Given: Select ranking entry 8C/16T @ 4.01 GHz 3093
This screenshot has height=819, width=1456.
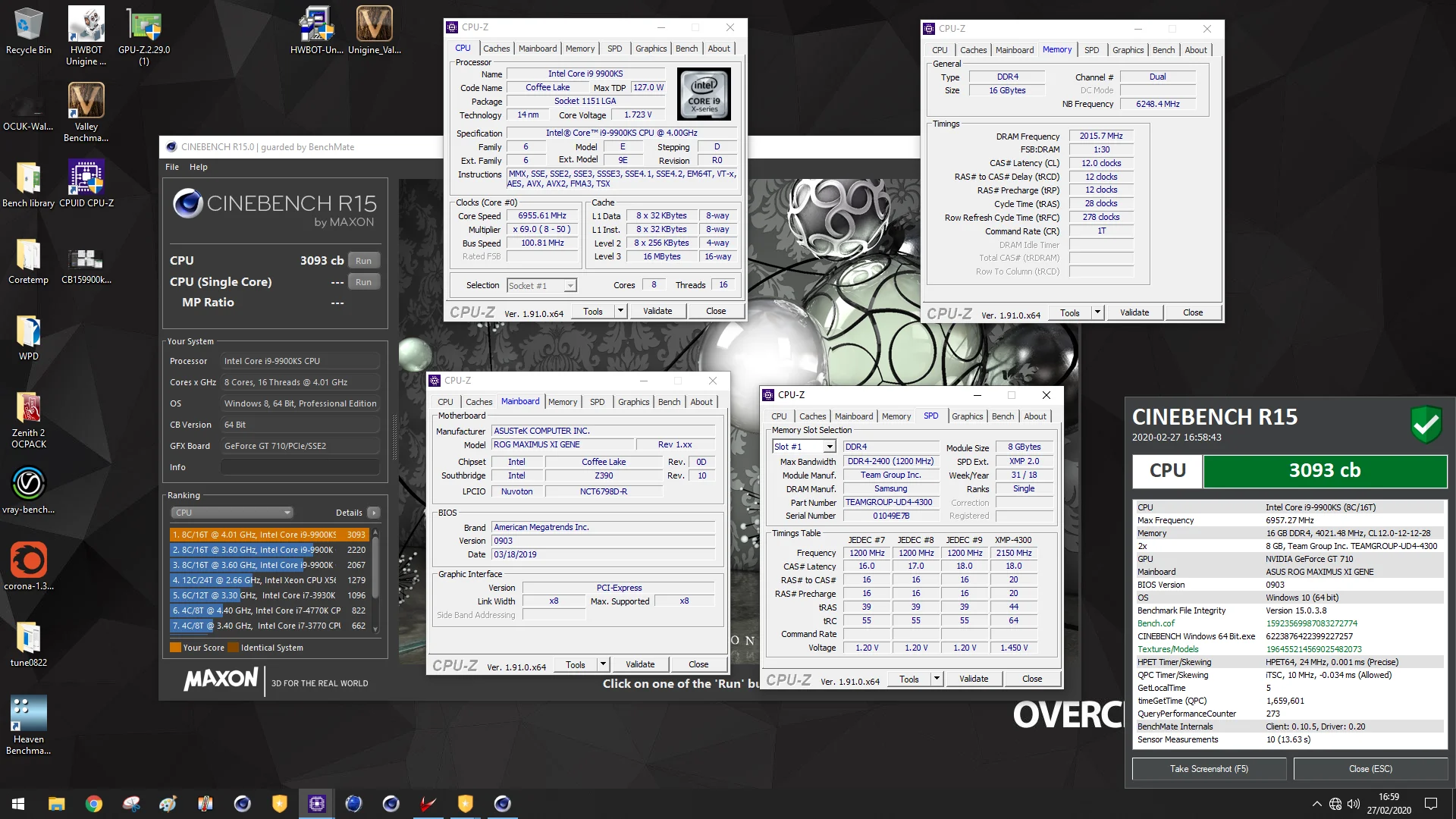Looking at the screenshot, I should coord(269,535).
